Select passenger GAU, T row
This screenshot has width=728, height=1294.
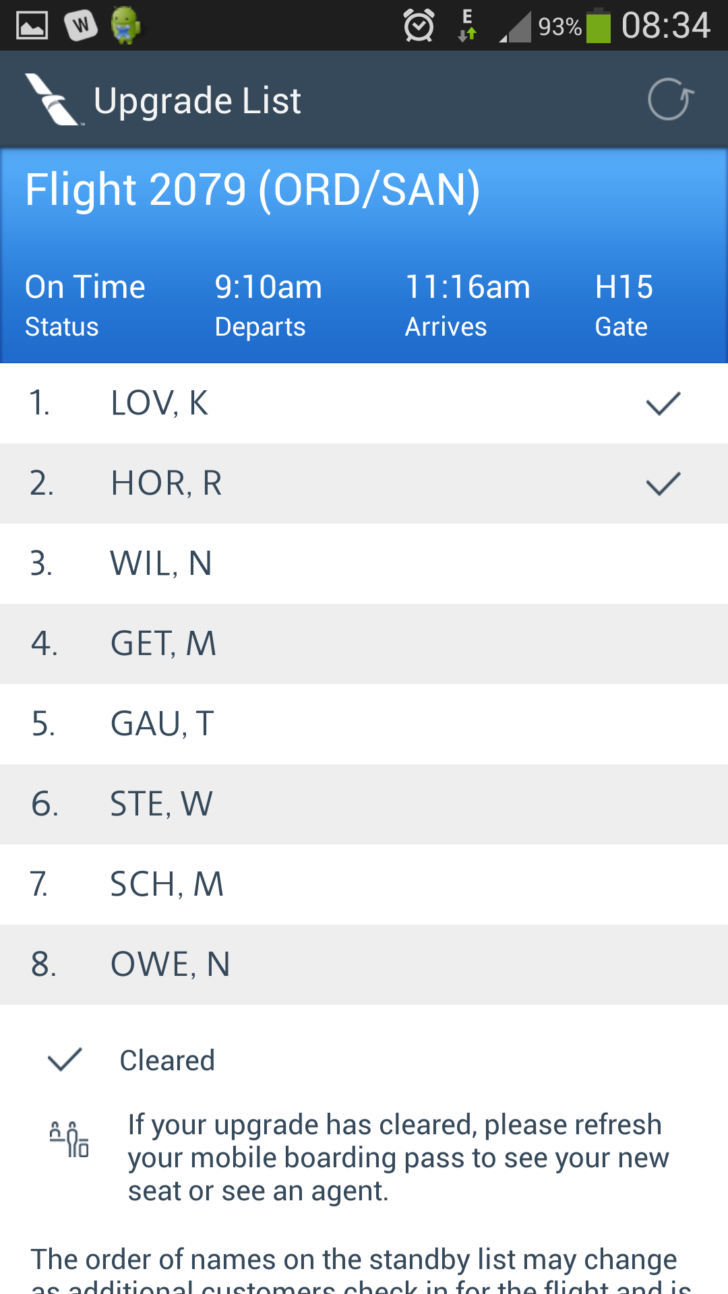tap(364, 724)
